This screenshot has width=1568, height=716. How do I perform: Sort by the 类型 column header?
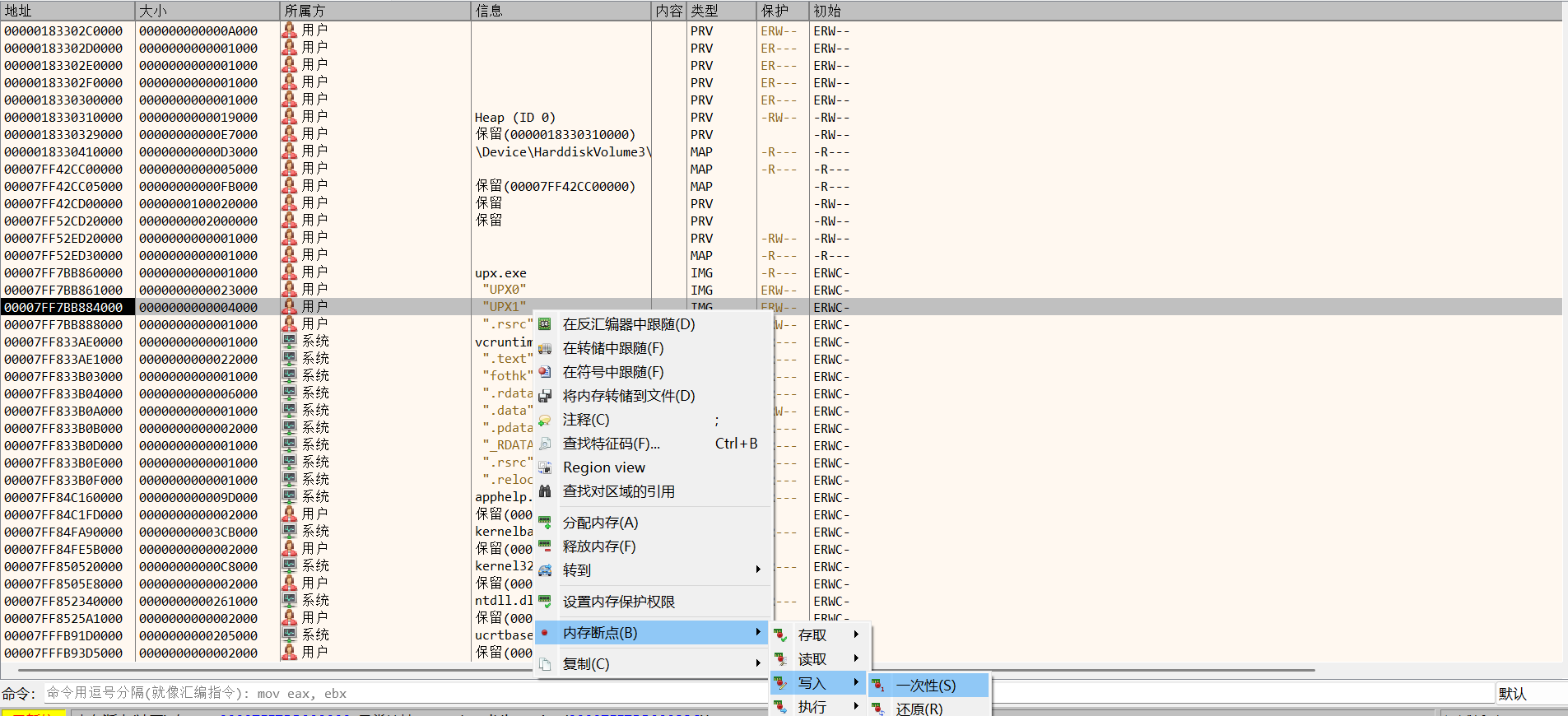(722, 11)
